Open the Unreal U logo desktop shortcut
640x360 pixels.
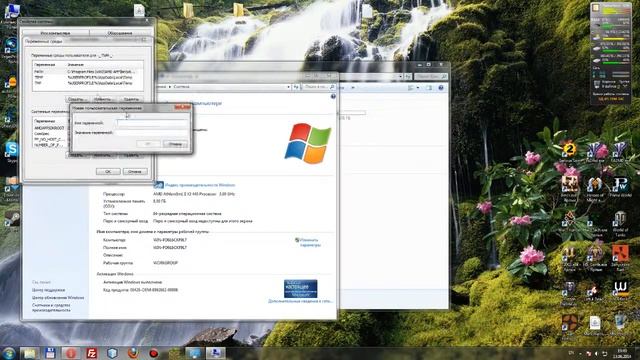569,258
